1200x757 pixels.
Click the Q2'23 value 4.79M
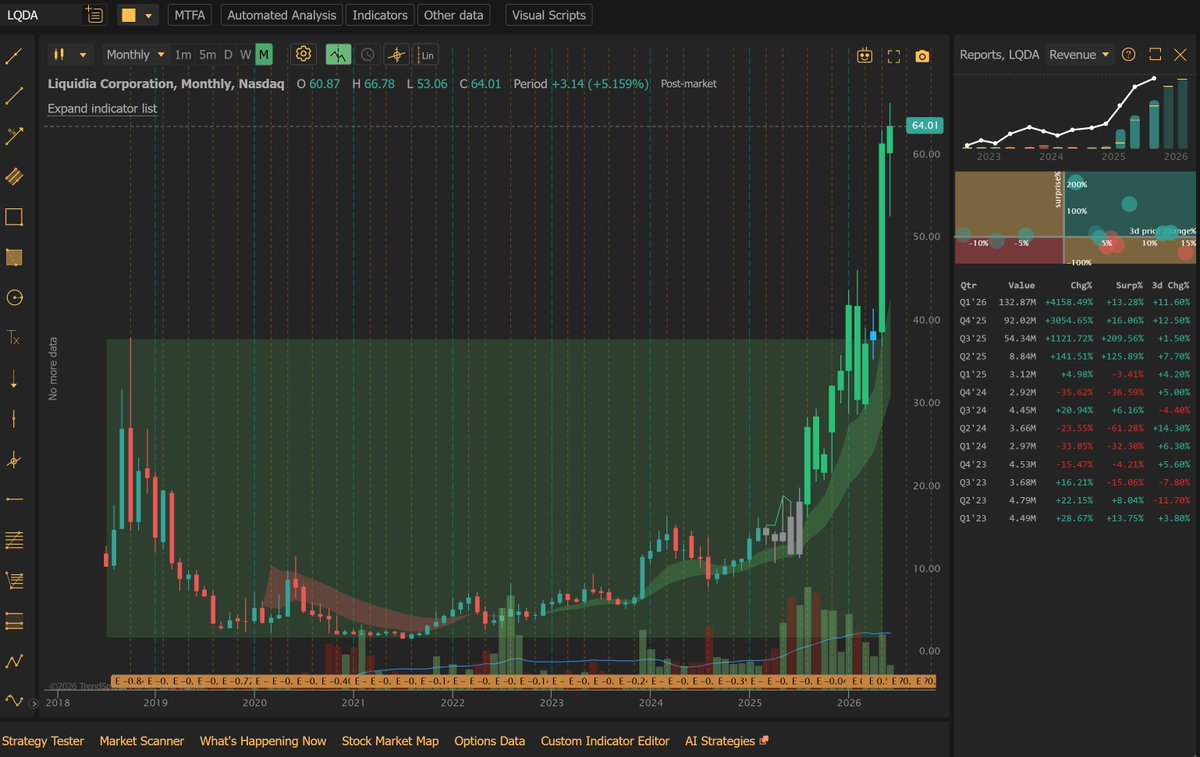tap(1019, 499)
